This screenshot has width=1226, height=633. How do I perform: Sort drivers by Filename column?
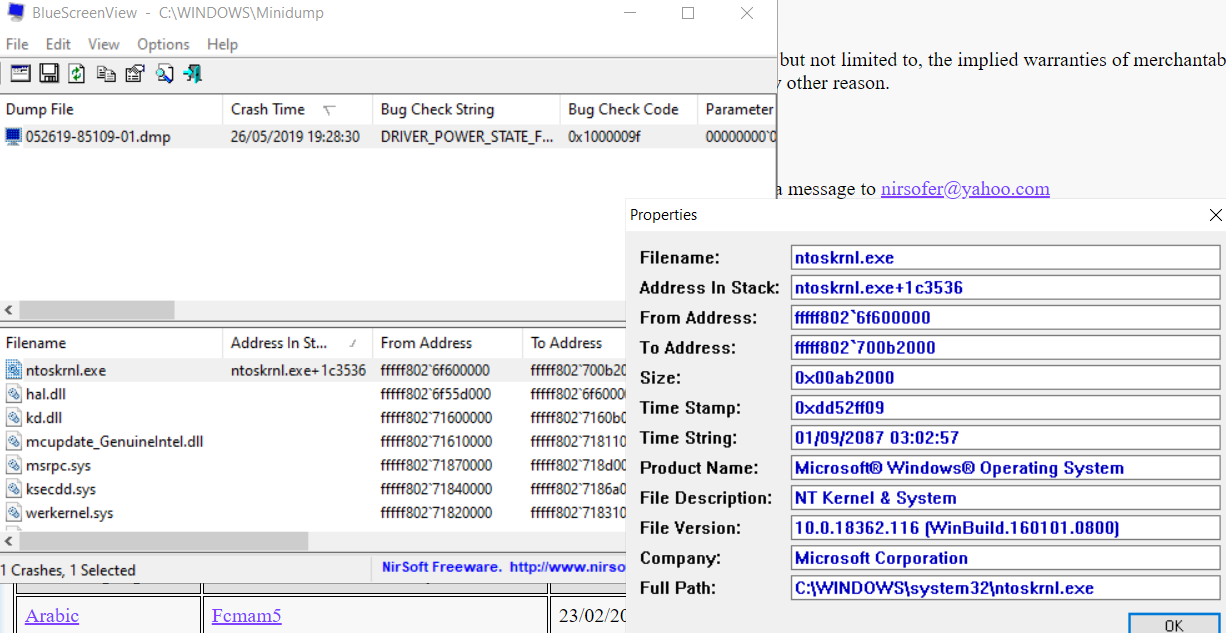[x=111, y=343]
